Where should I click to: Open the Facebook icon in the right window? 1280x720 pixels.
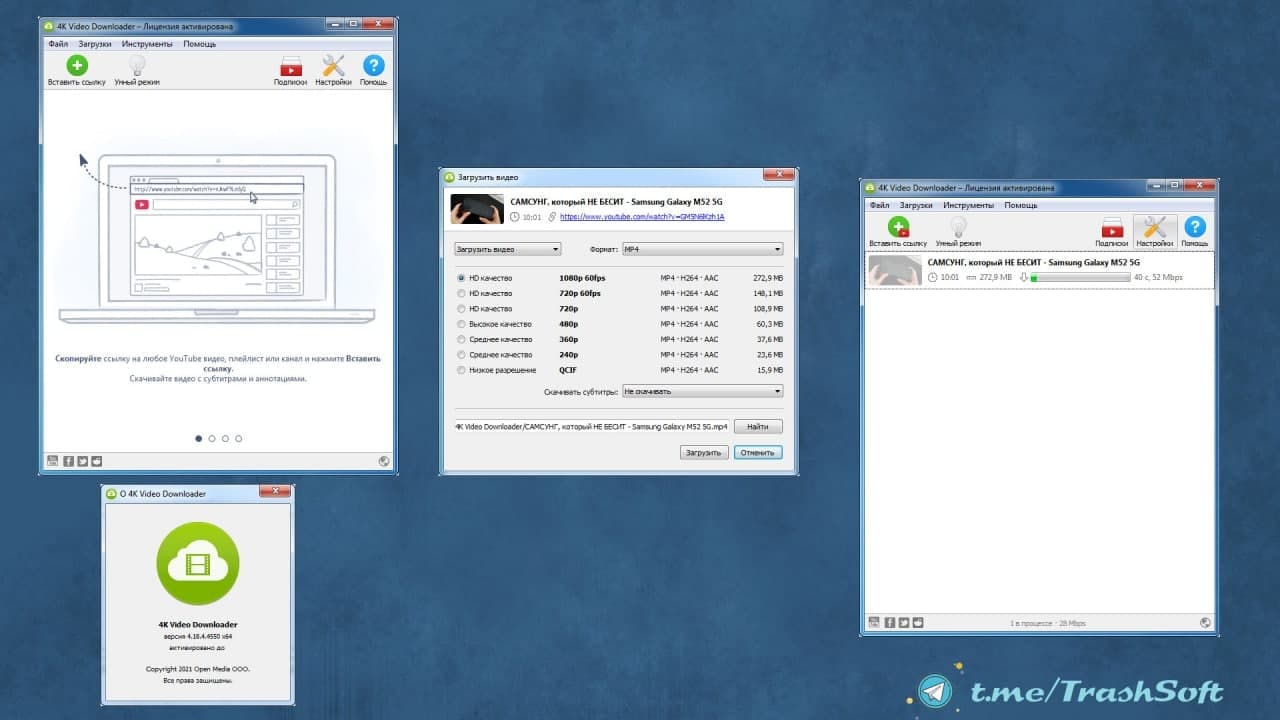(x=890, y=622)
